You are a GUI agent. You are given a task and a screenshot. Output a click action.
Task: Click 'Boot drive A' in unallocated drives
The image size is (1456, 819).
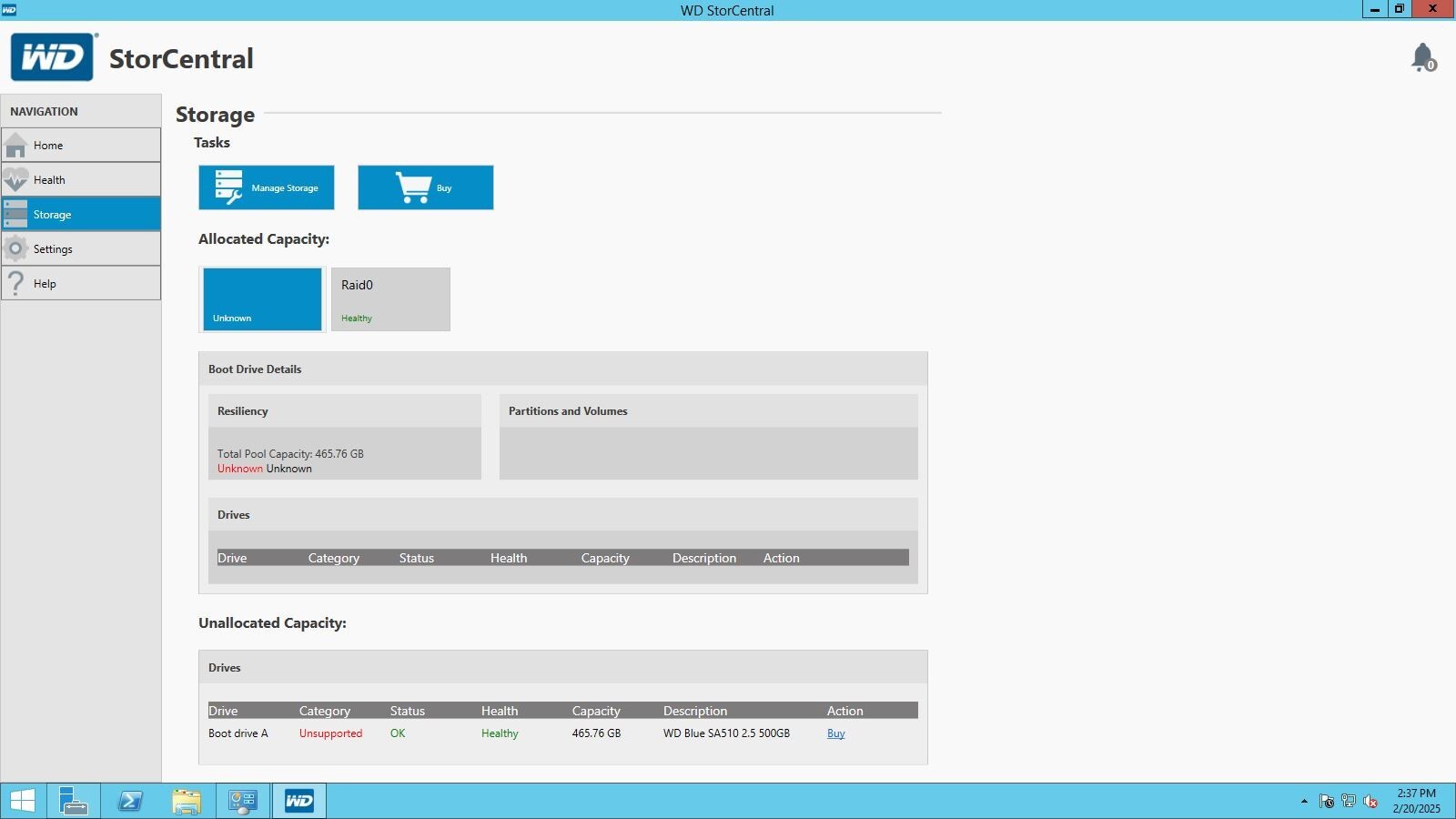pos(238,733)
